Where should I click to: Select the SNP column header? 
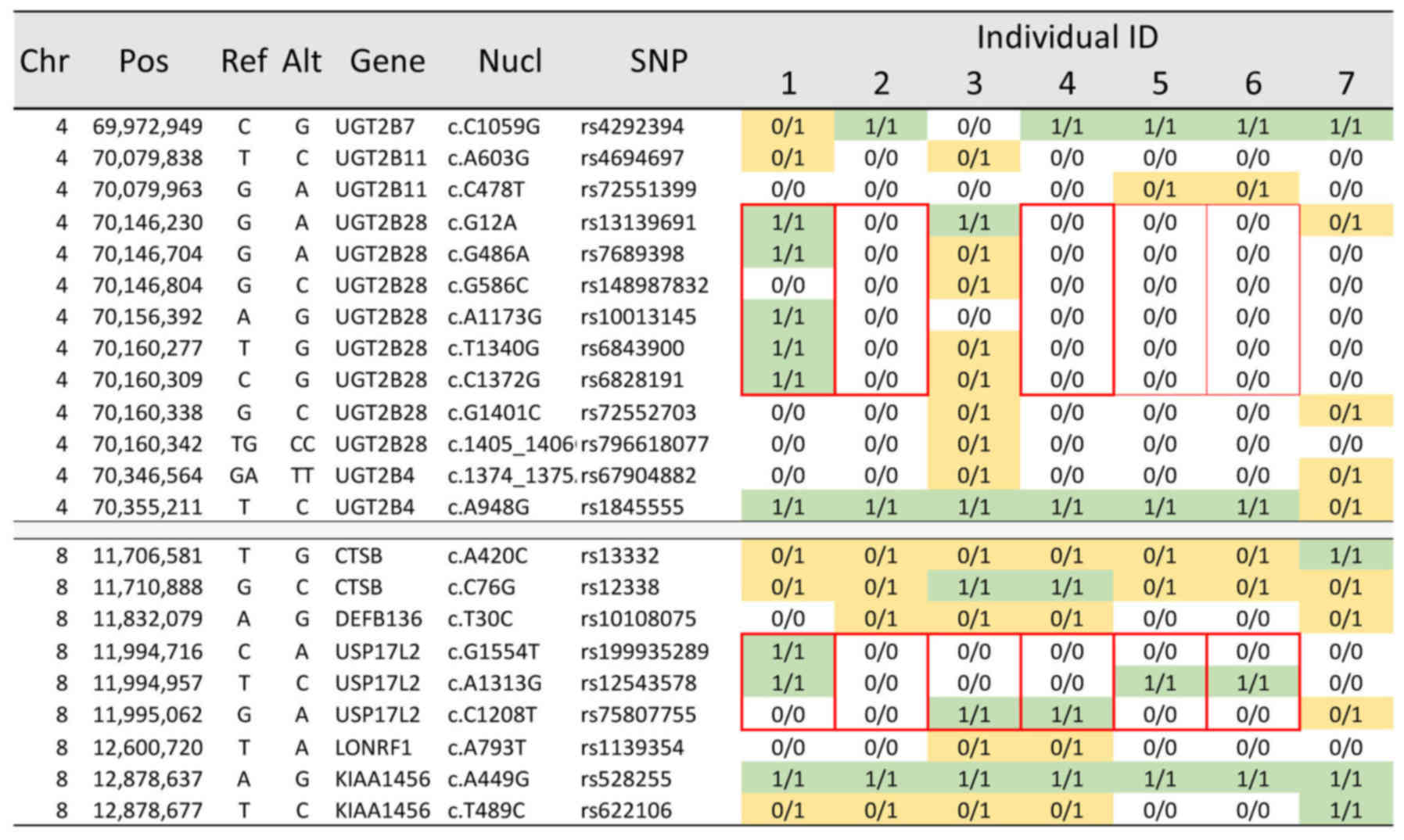[658, 61]
